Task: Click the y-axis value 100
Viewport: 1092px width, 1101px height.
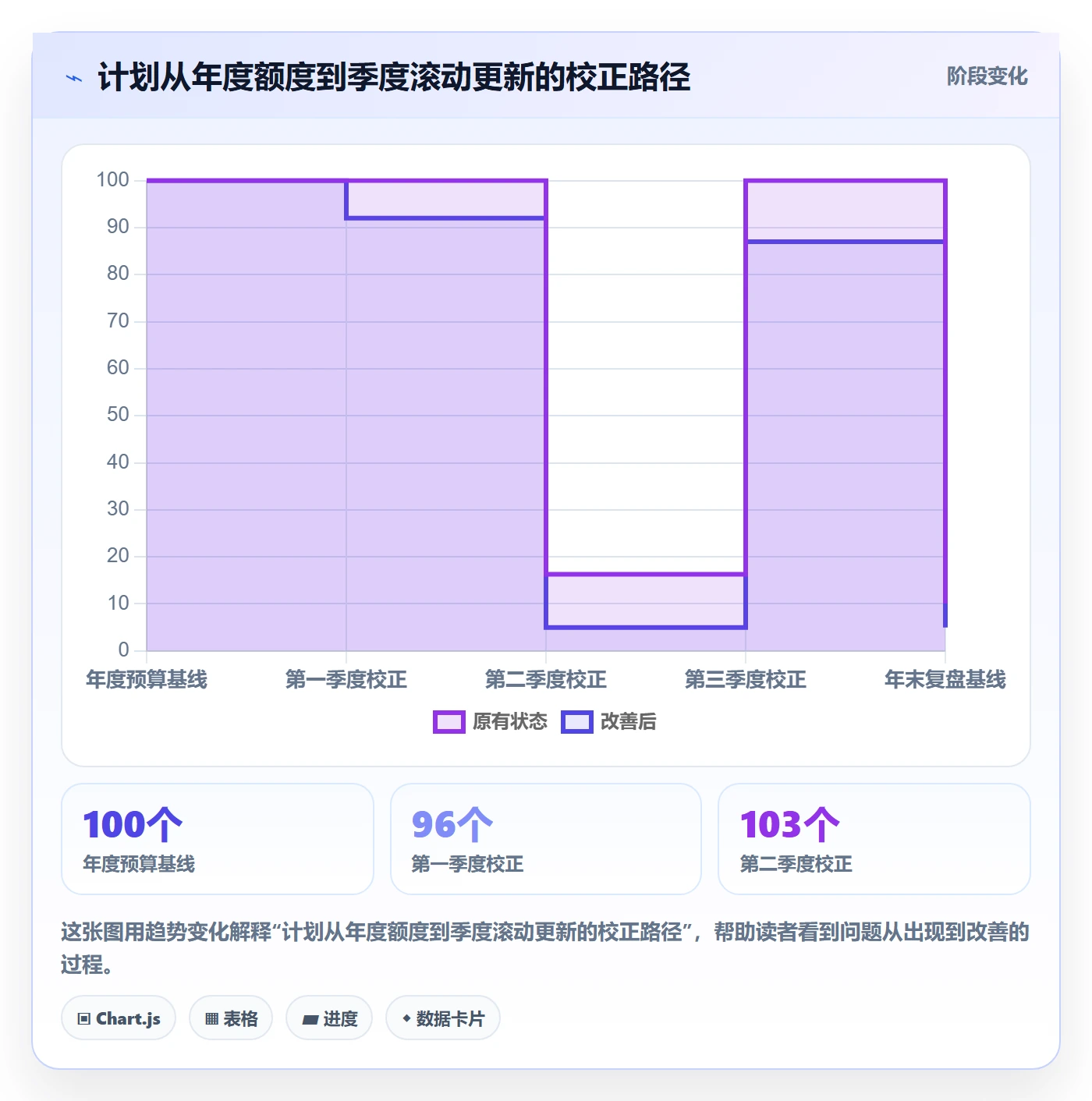Action: (x=113, y=180)
